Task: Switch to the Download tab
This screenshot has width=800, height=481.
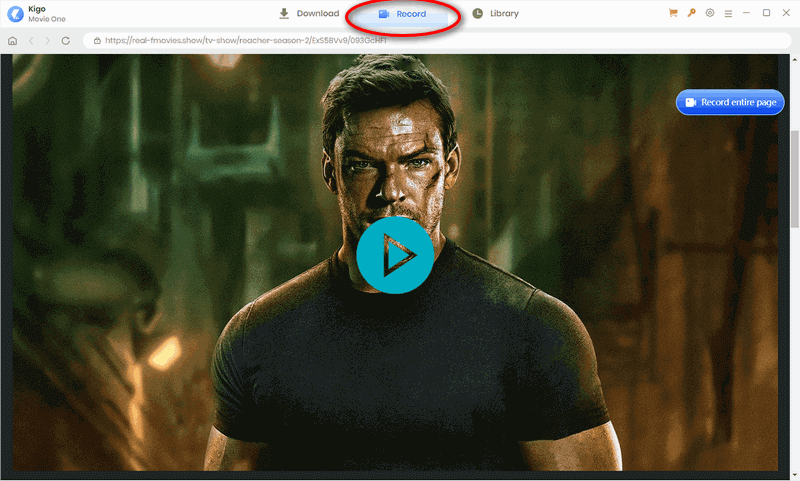Action: tap(309, 14)
